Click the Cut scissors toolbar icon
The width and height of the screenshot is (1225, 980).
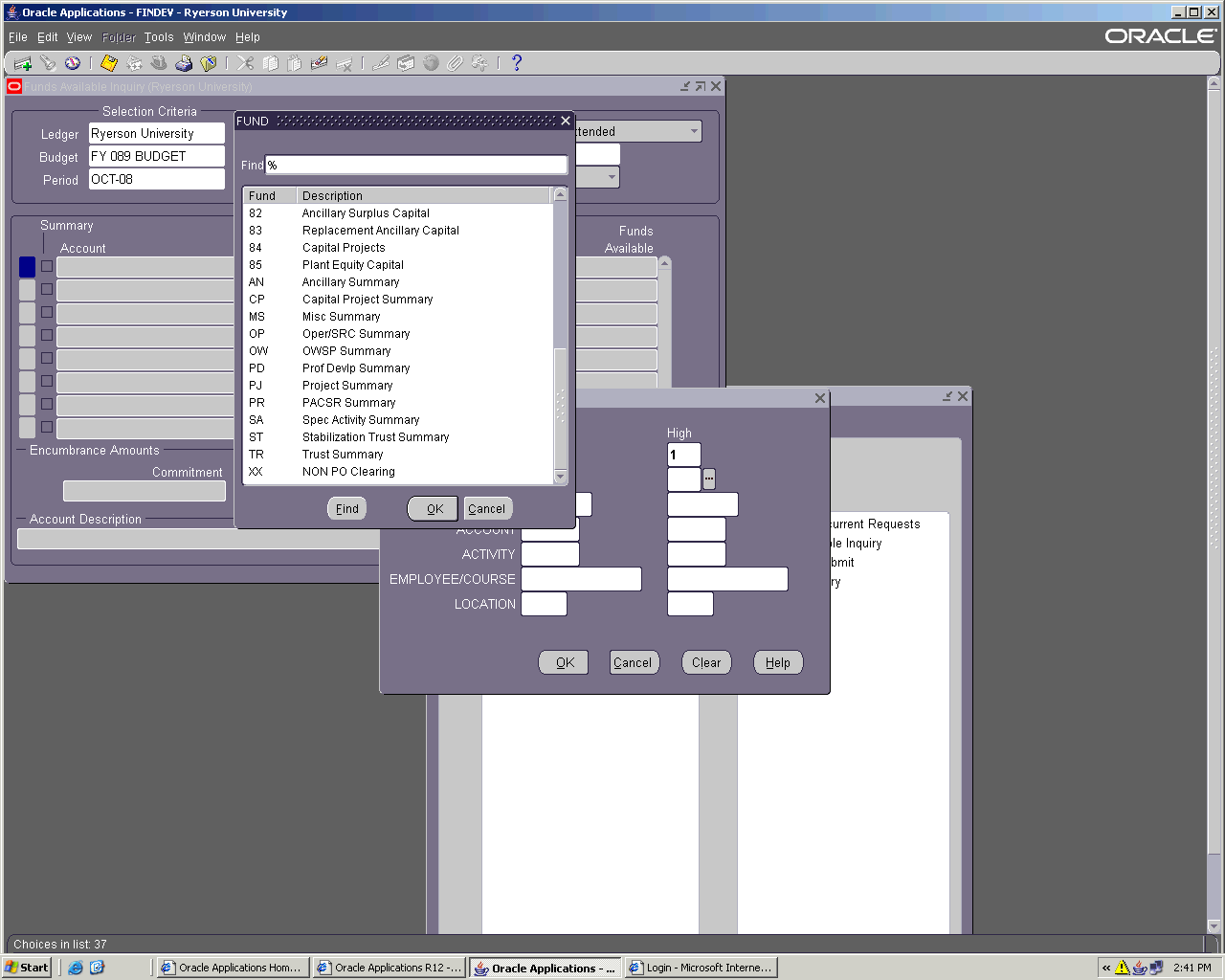click(246, 63)
